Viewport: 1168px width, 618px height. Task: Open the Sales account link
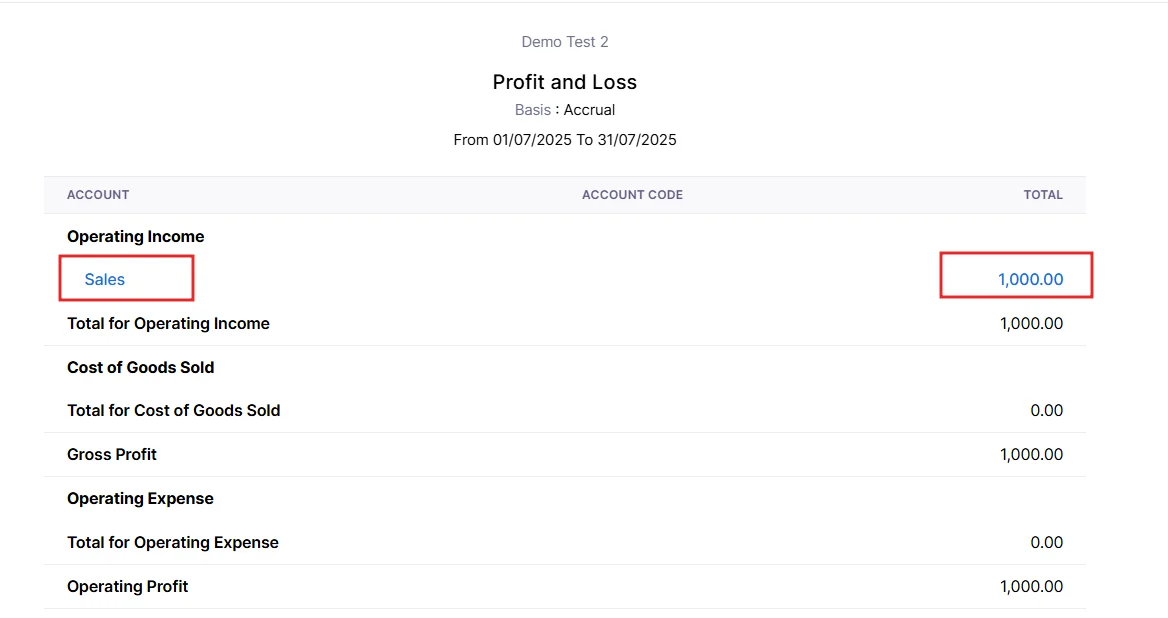pos(105,280)
